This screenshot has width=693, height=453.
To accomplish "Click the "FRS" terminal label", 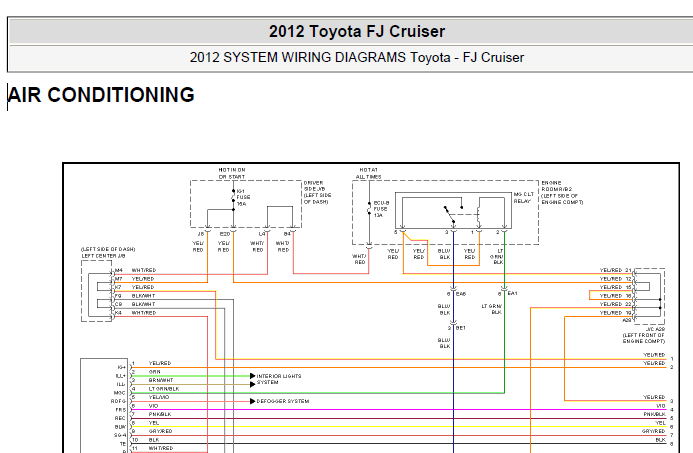I will pos(121,410).
